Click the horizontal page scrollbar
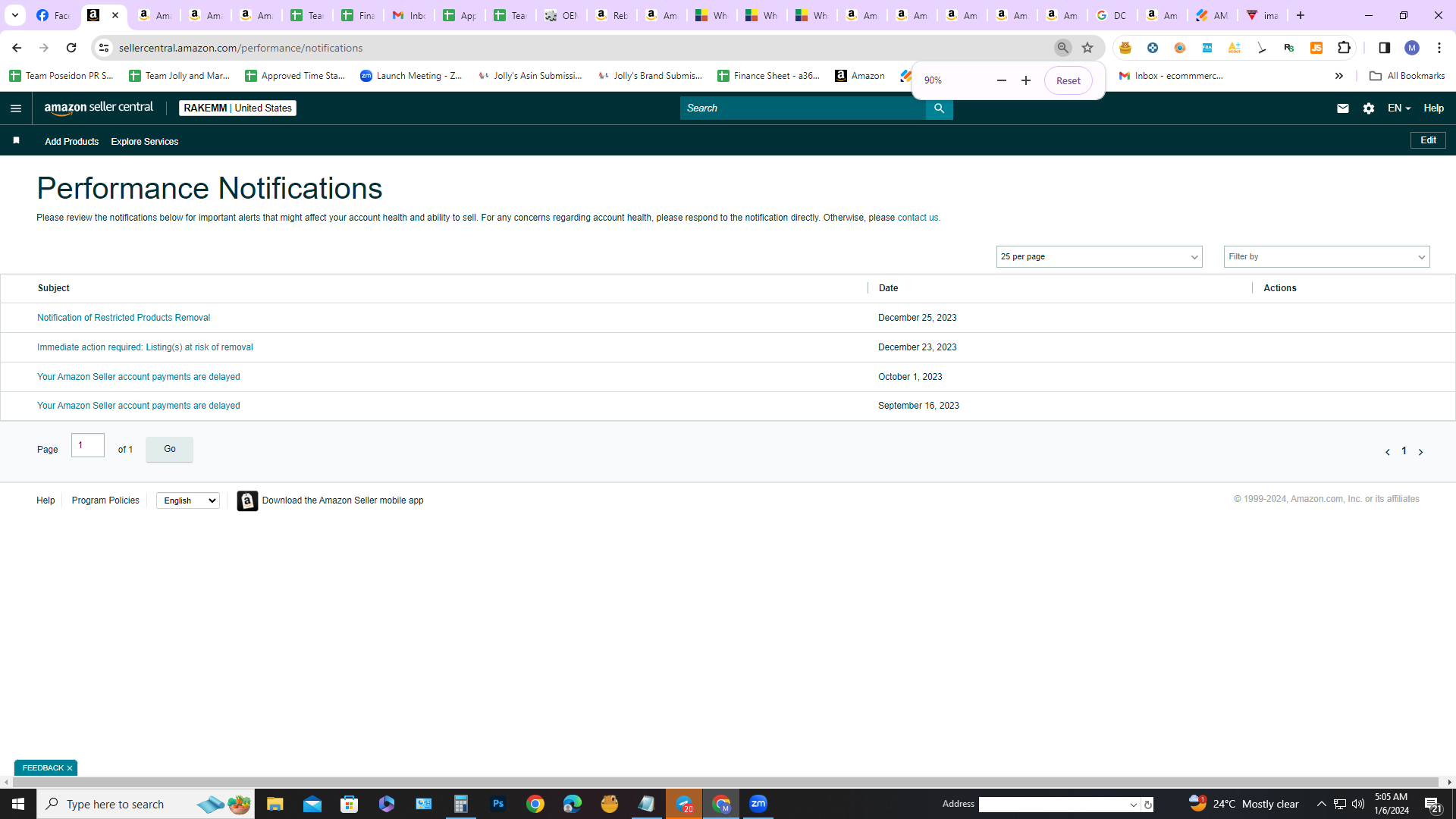Screen dimensions: 1456x819 click(724, 782)
